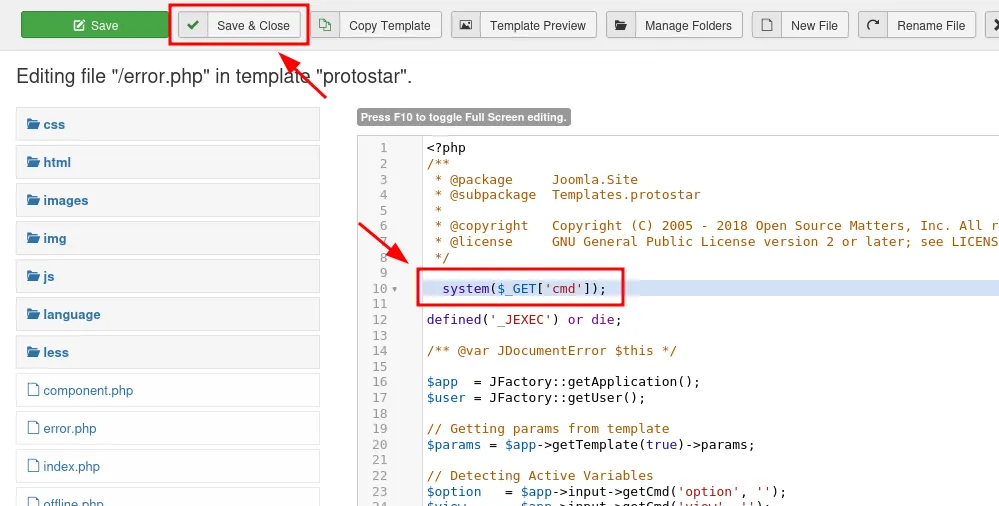Click the edit icon inside the Save button
The width and height of the screenshot is (999, 506).
point(79,25)
